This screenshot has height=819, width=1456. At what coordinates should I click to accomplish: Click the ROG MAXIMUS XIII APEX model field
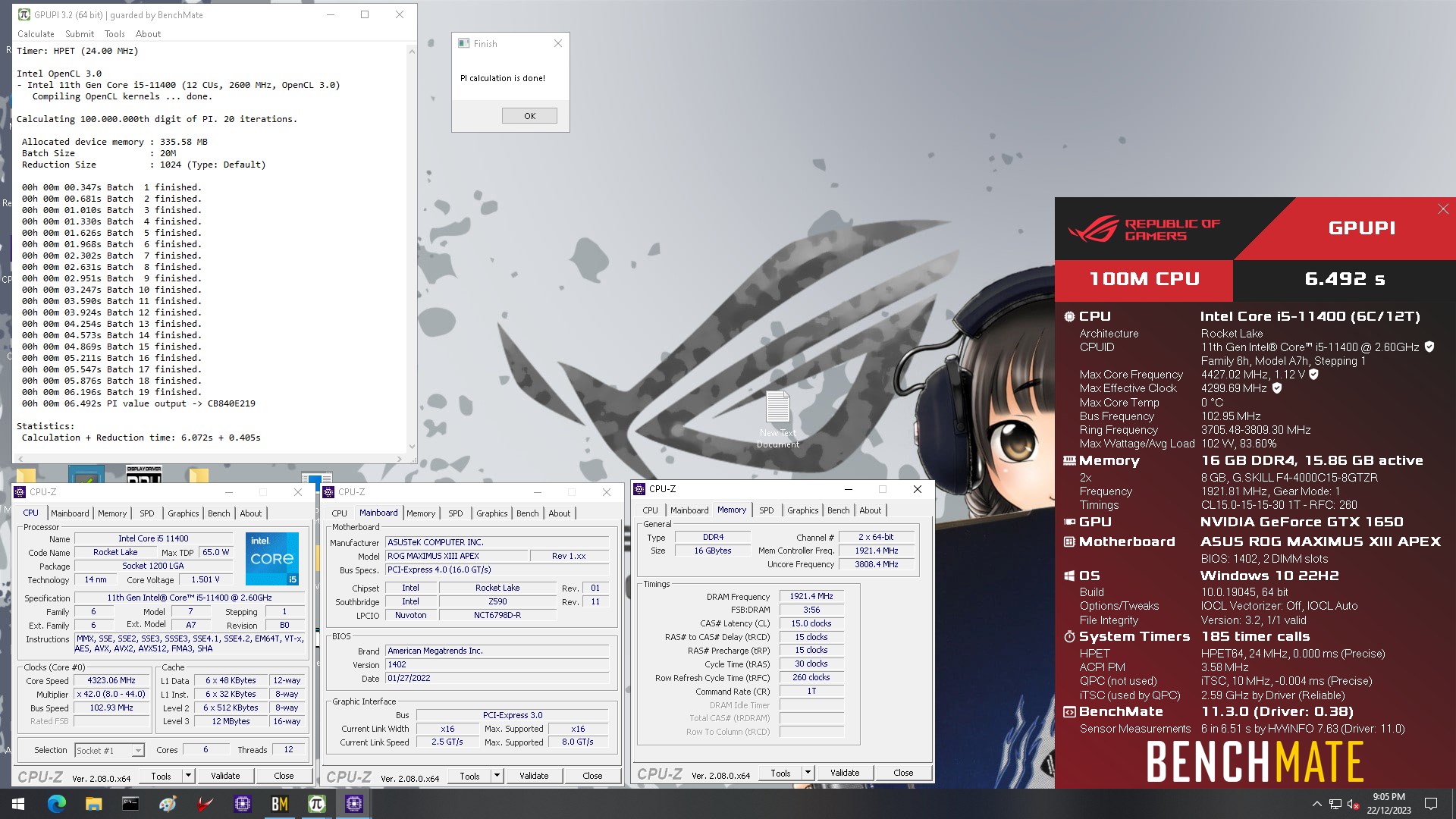tap(457, 556)
